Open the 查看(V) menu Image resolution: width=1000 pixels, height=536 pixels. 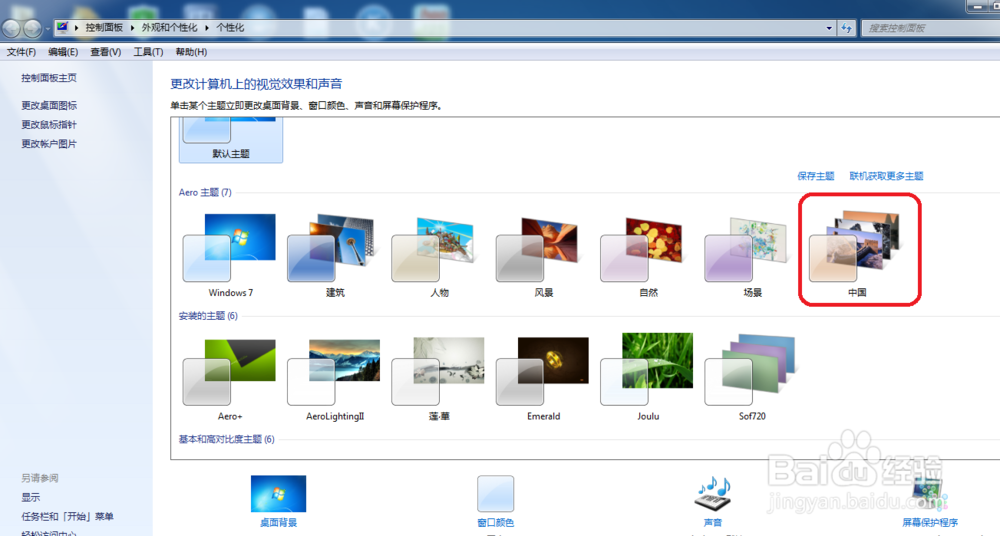point(105,52)
